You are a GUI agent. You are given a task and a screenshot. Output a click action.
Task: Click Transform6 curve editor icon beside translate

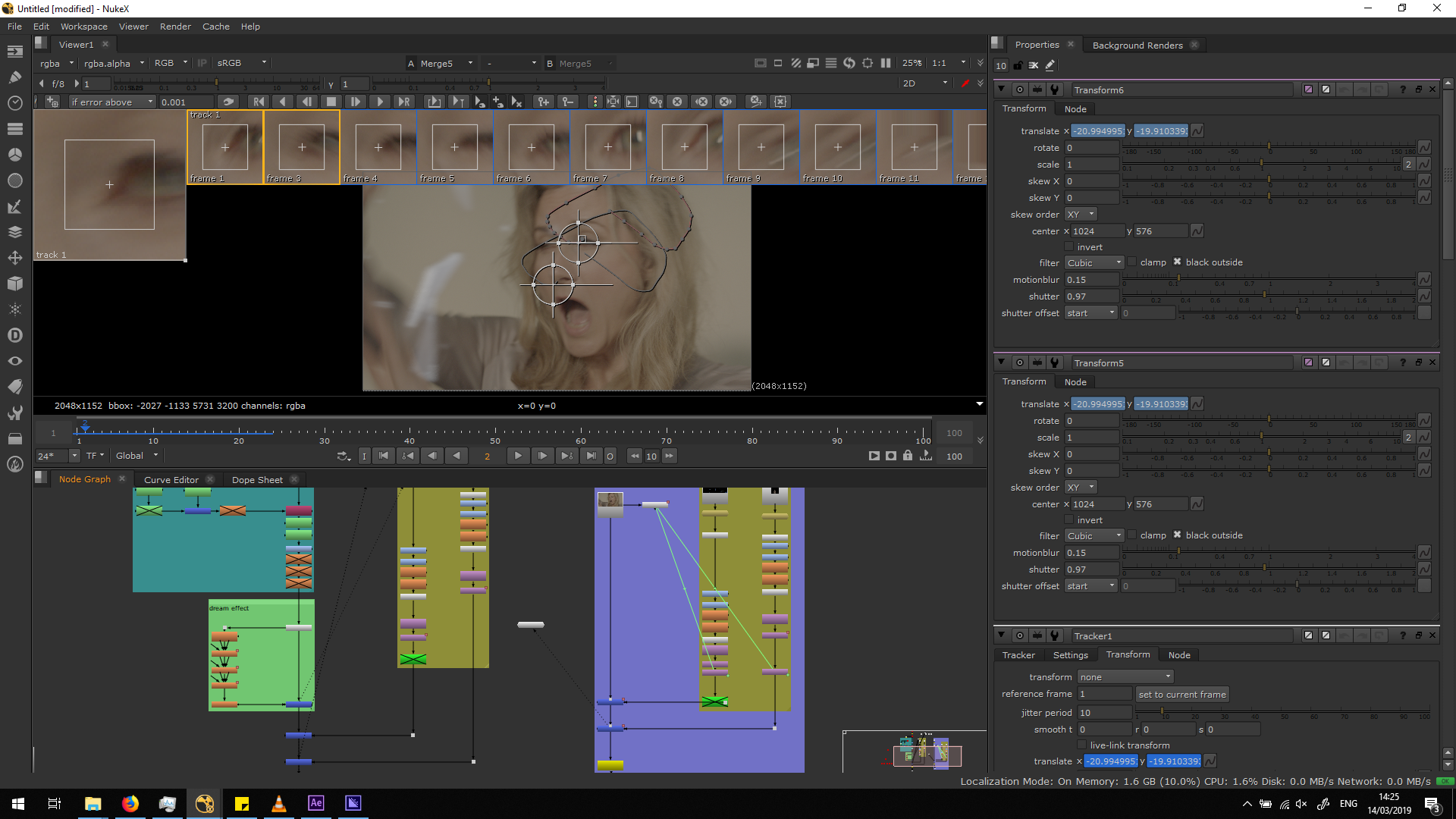point(1197,131)
